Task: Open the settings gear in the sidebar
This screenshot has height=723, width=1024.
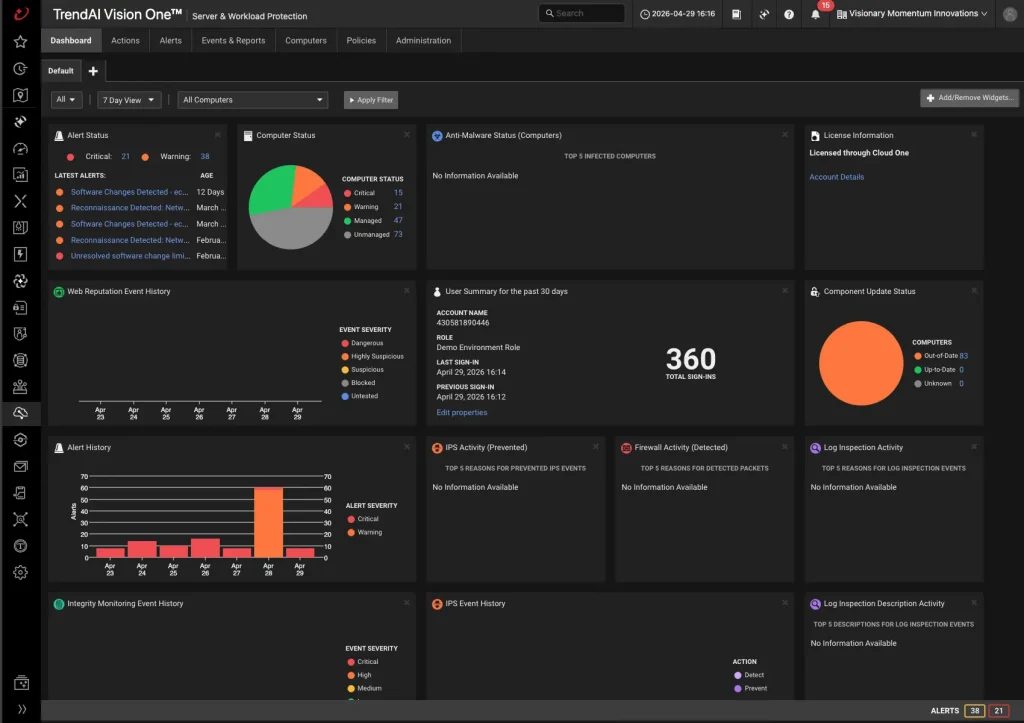Action: click(20, 573)
